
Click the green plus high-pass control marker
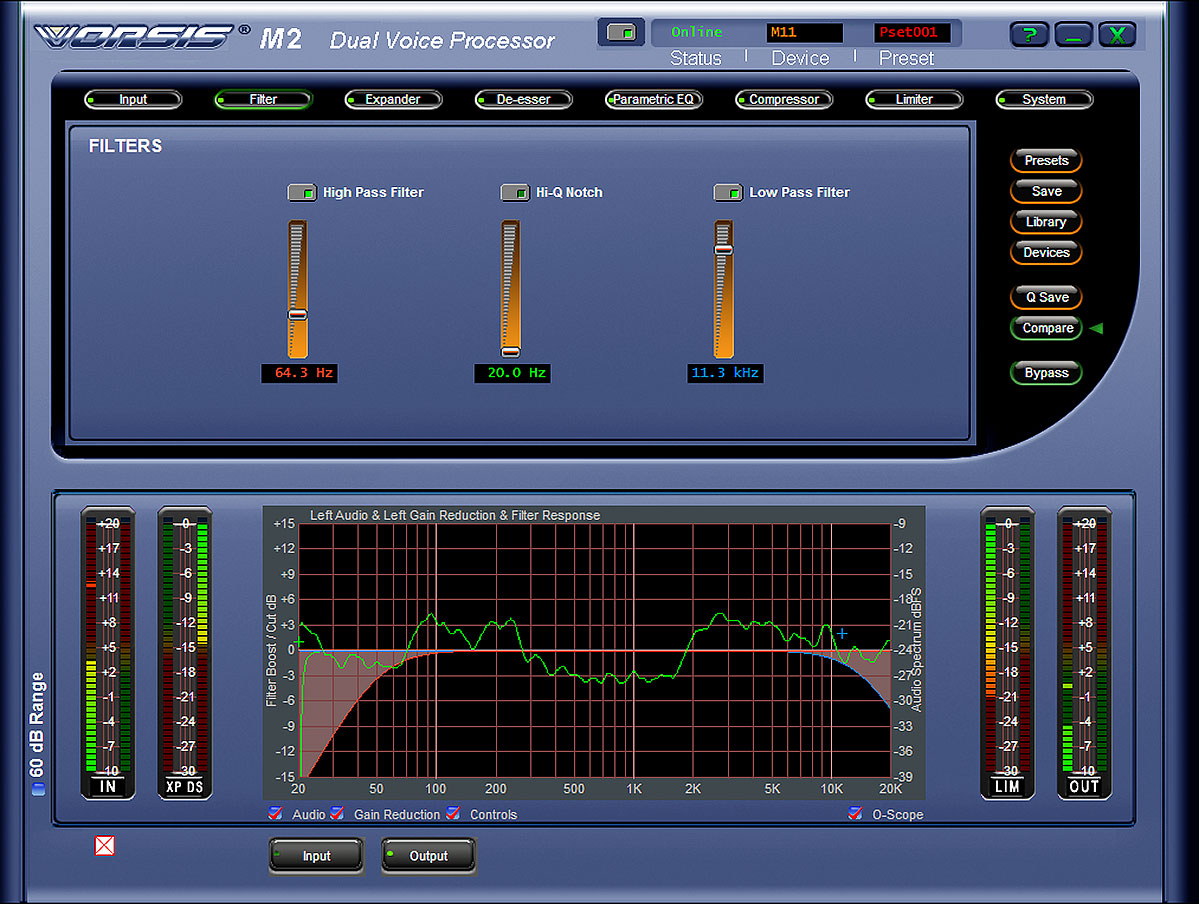click(299, 642)
